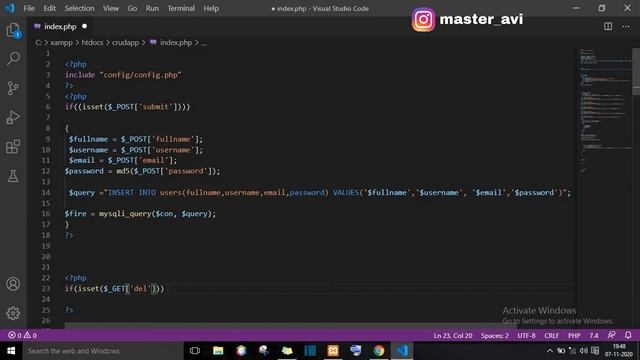The width and height of the screenshot is (640, 360).
Task: Click PHP version 7.4 in status bar
Action: point(593,336)
